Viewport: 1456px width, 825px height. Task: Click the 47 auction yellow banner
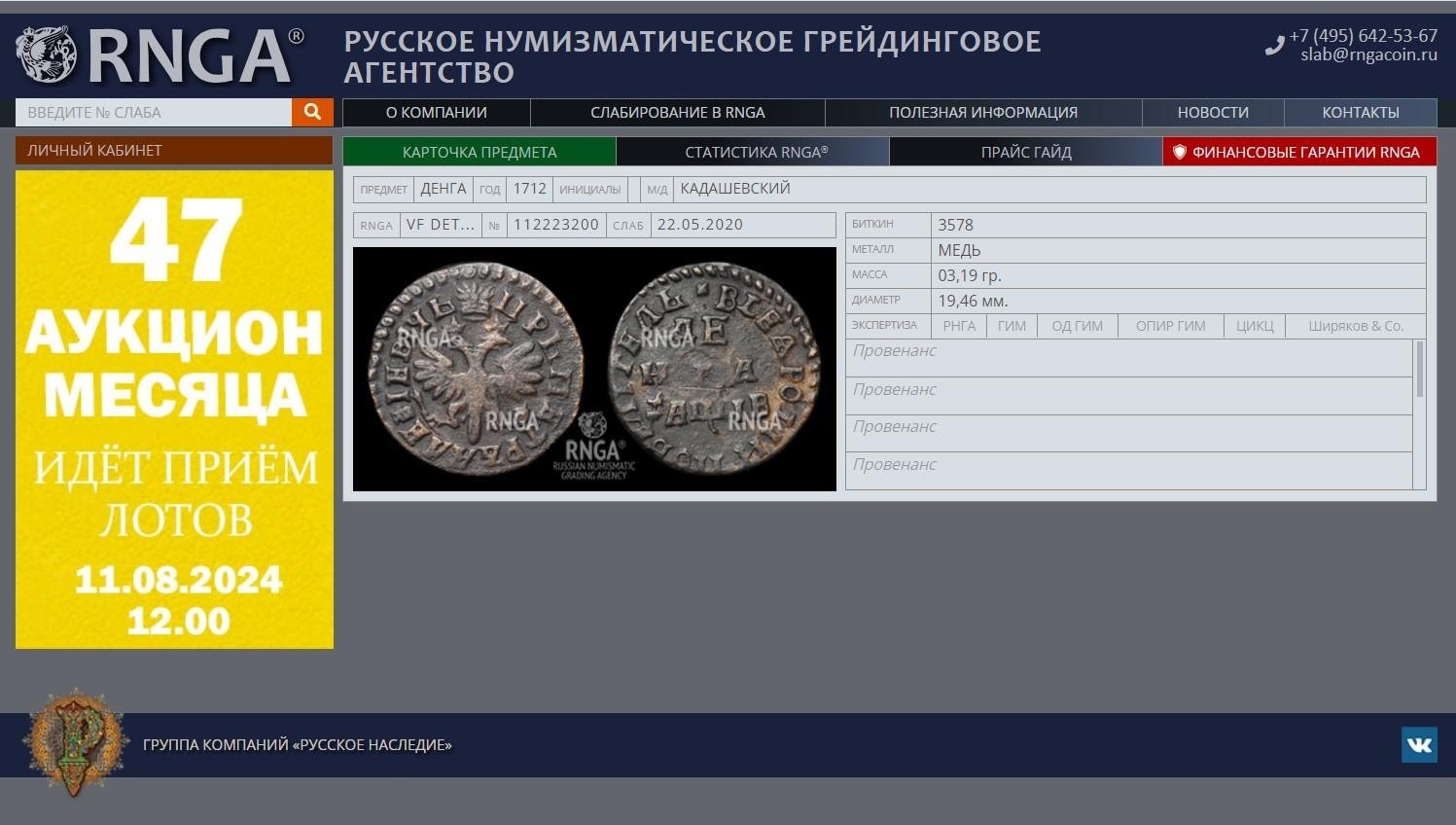click(x=174, y=409)
